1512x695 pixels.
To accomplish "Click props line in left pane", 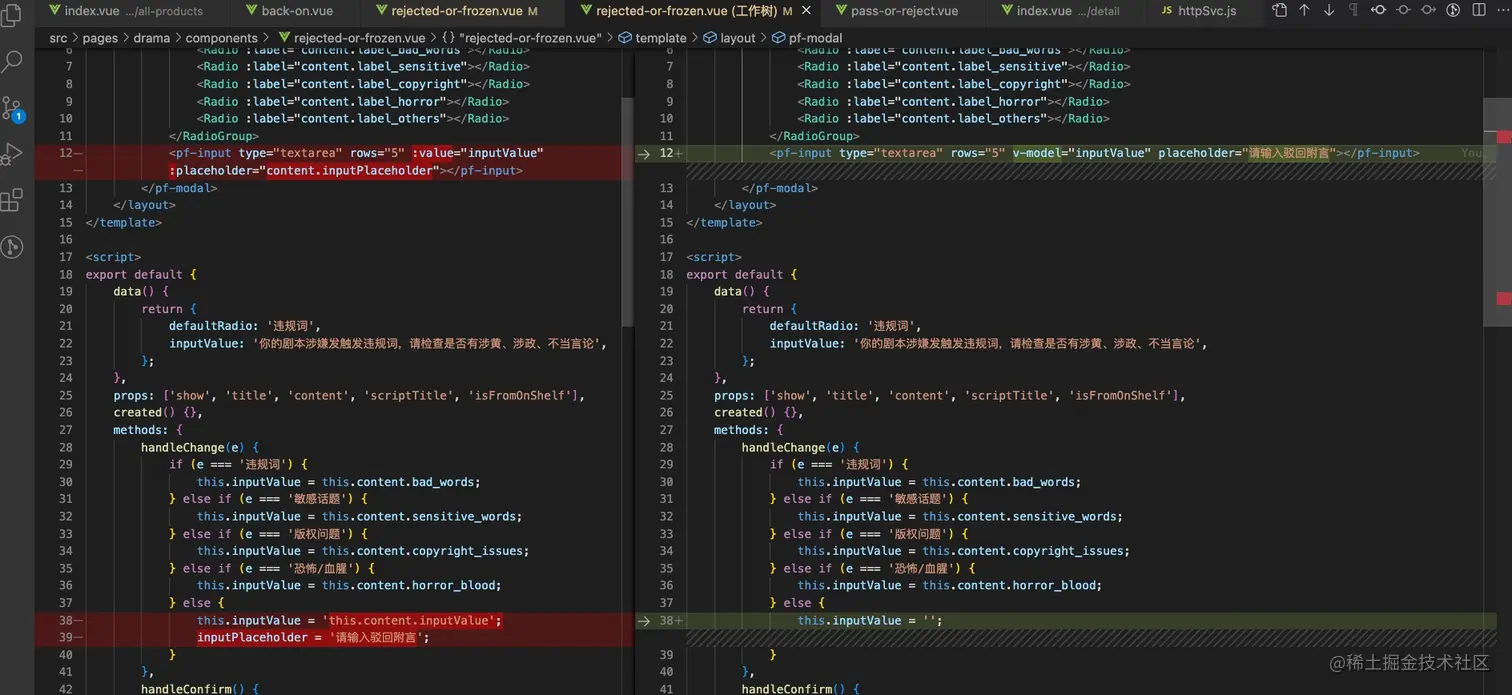I will (349, 396).
